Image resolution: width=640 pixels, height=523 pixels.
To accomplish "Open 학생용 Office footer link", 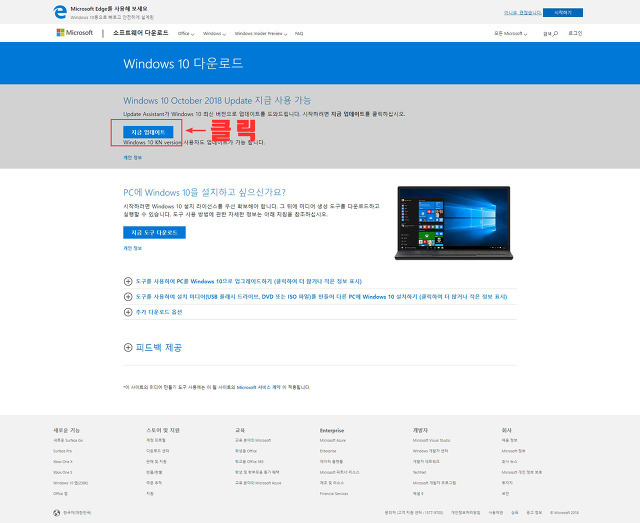I will [x=246, y=451].
